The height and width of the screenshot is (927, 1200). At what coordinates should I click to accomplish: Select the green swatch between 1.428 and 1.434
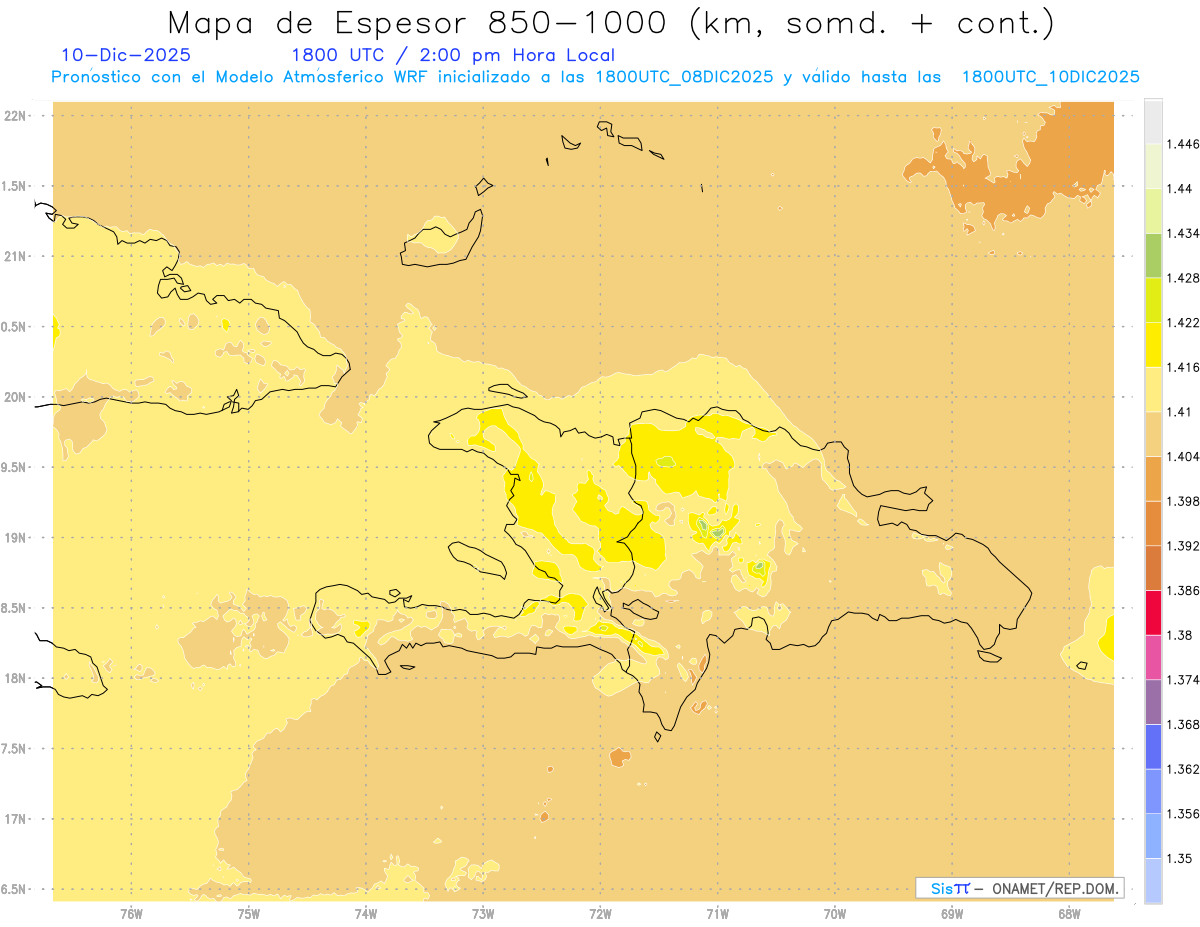pyautogui.click(x=1153, y=255)
